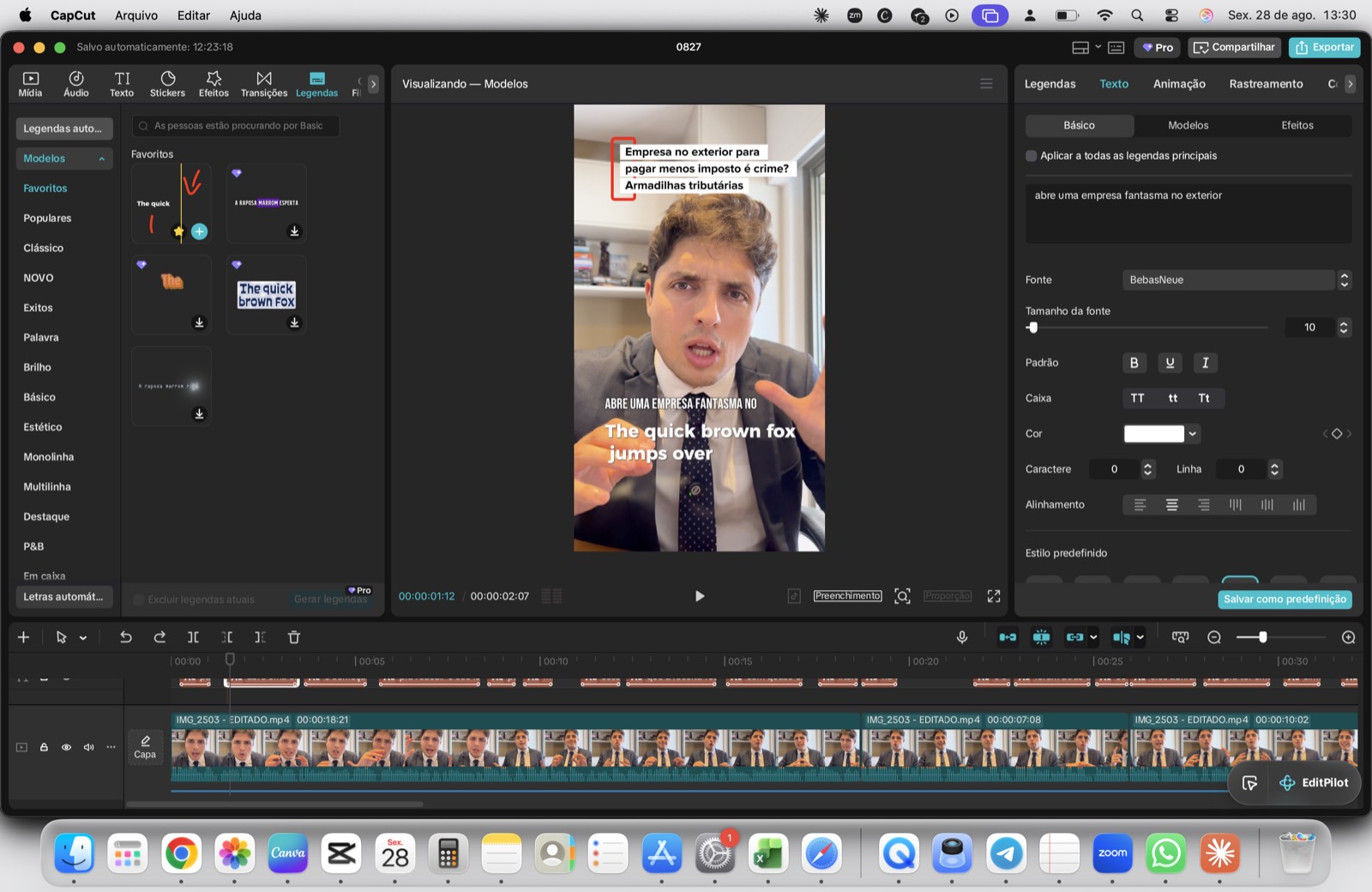Image resolution: width=1372 pixels, height=892 pixels.
Task: Select the Populares template category
Action: pos(47,218)
